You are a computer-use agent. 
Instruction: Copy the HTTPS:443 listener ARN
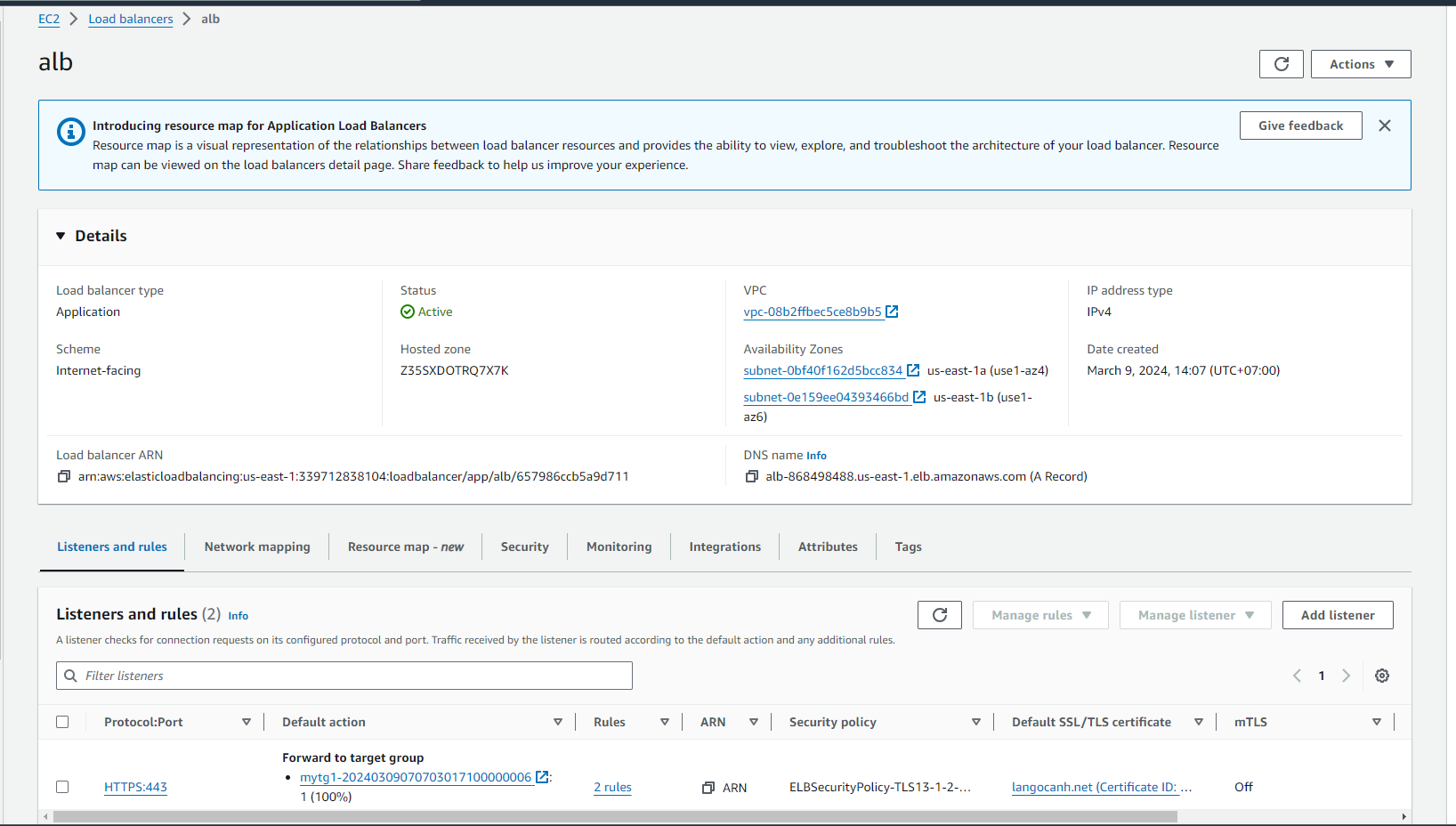coord(708,788)
